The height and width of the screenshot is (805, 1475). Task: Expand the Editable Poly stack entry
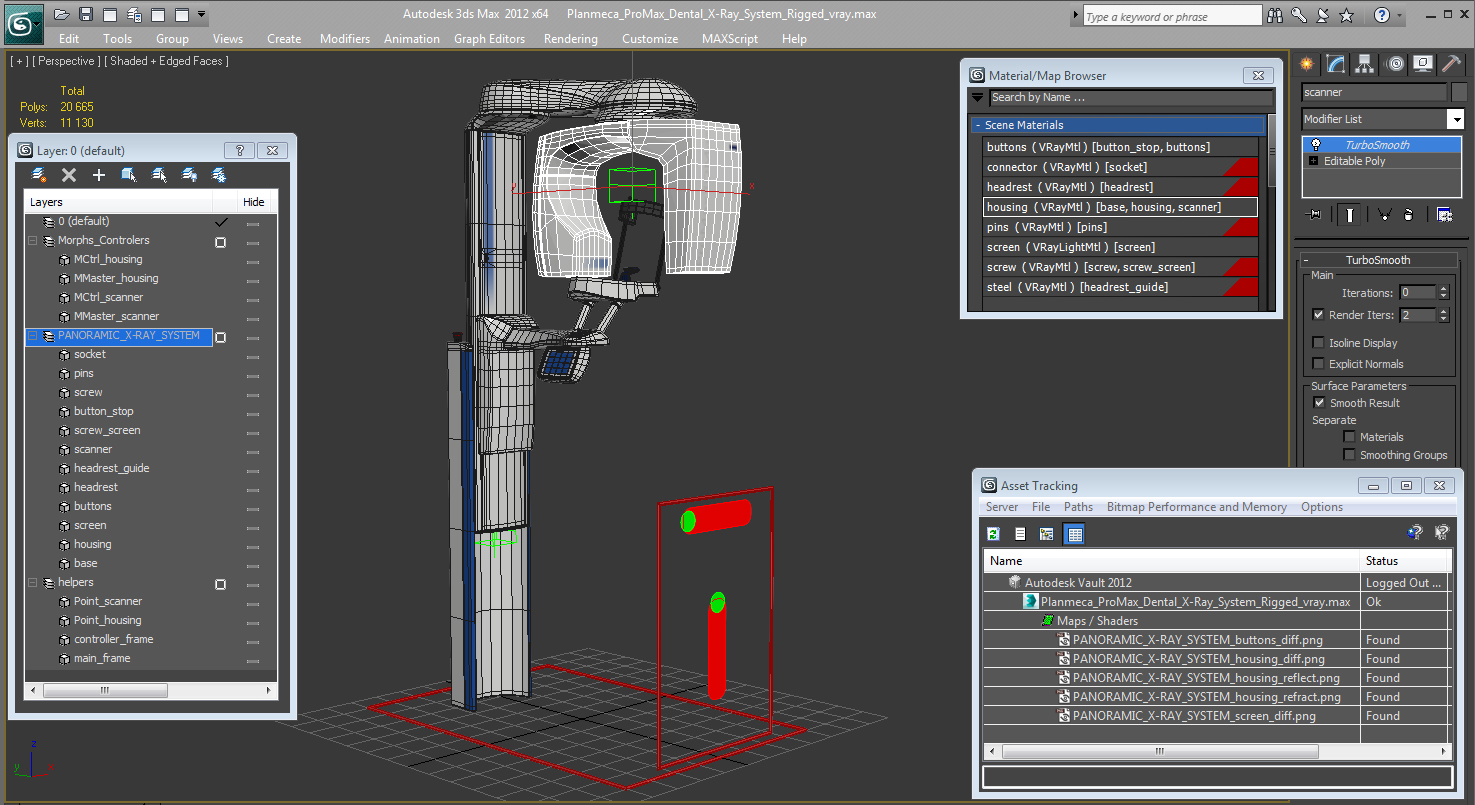point(1314,161)
